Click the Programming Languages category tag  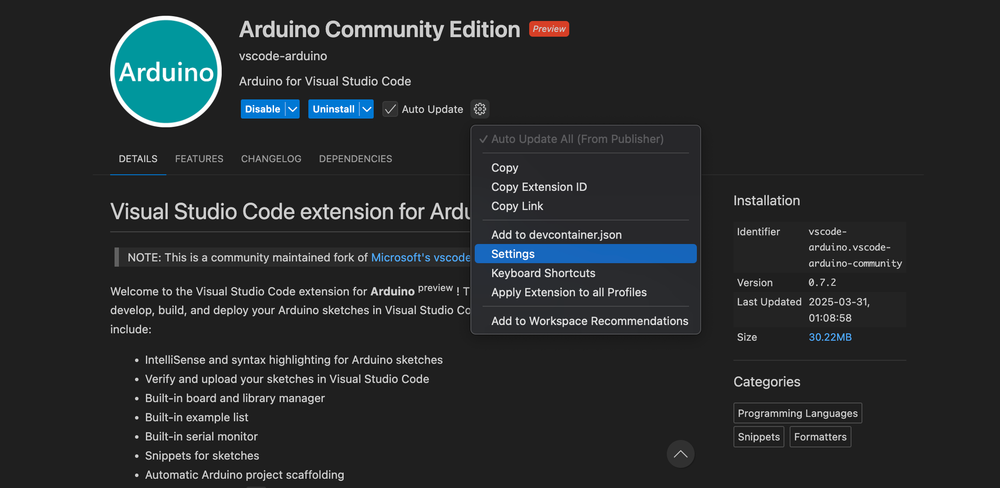pyautogui.click(x=797, y=413)
